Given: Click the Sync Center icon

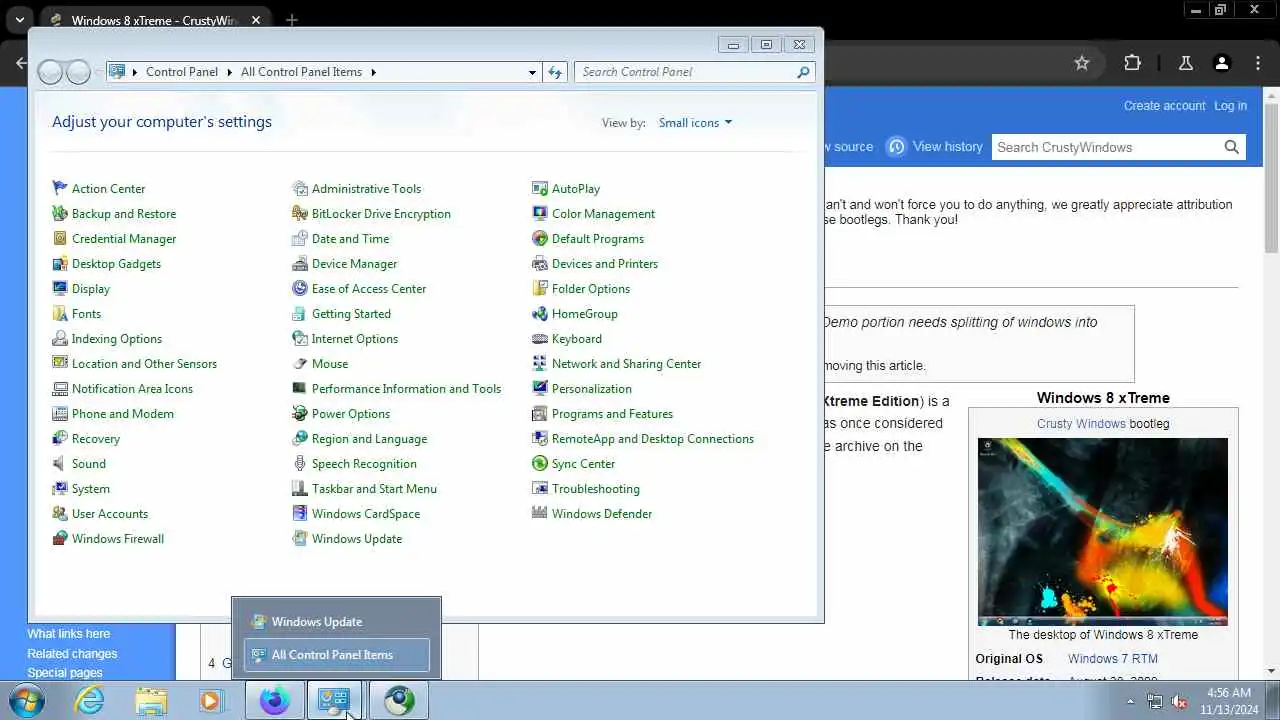Looking at the screenshot, I should pos(540,464).
